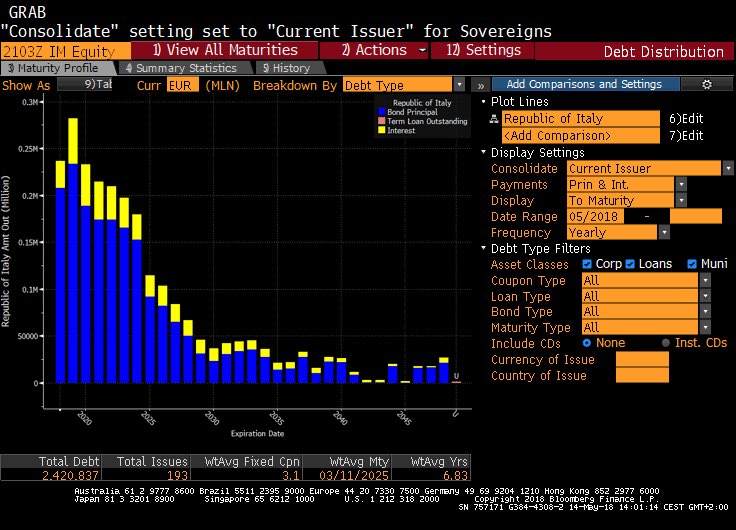The image size is (736, 530).
Task: Click the WtAvg Yrs value 6.83
Action: (x=455, y=476)
